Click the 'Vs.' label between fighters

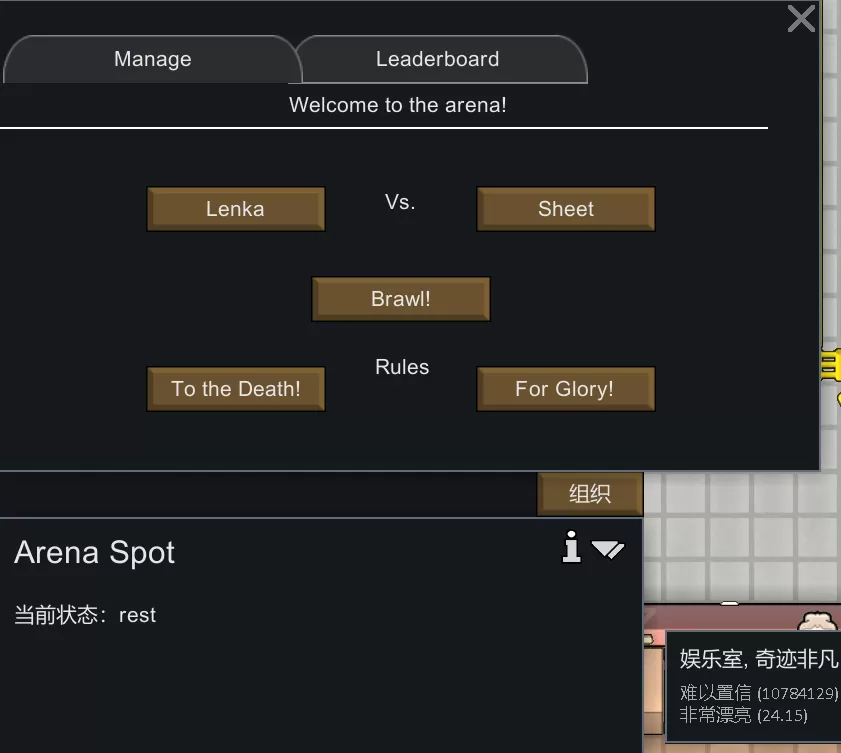point(400,202)
